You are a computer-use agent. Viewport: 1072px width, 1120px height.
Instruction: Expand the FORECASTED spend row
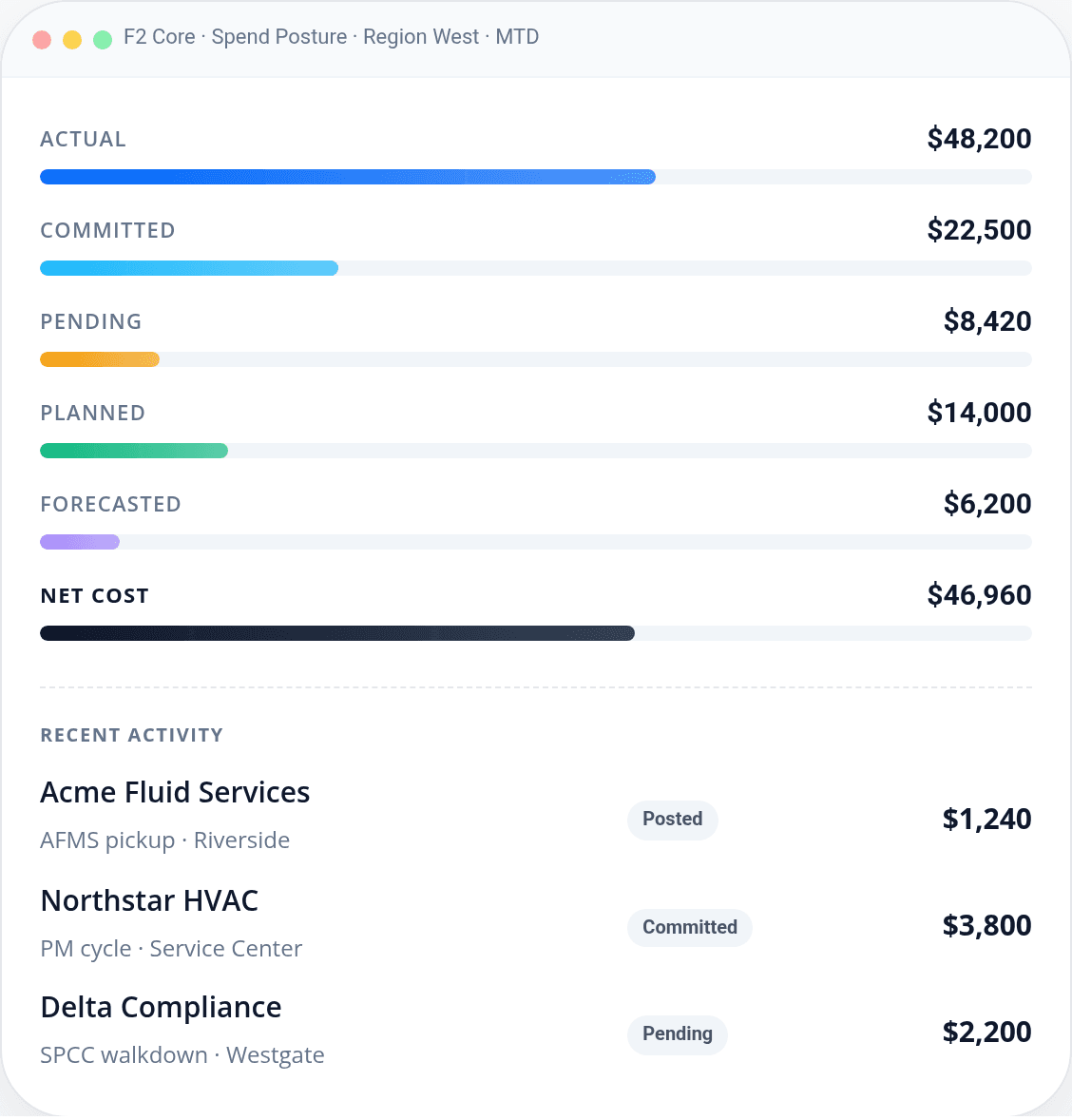[110, 504]
